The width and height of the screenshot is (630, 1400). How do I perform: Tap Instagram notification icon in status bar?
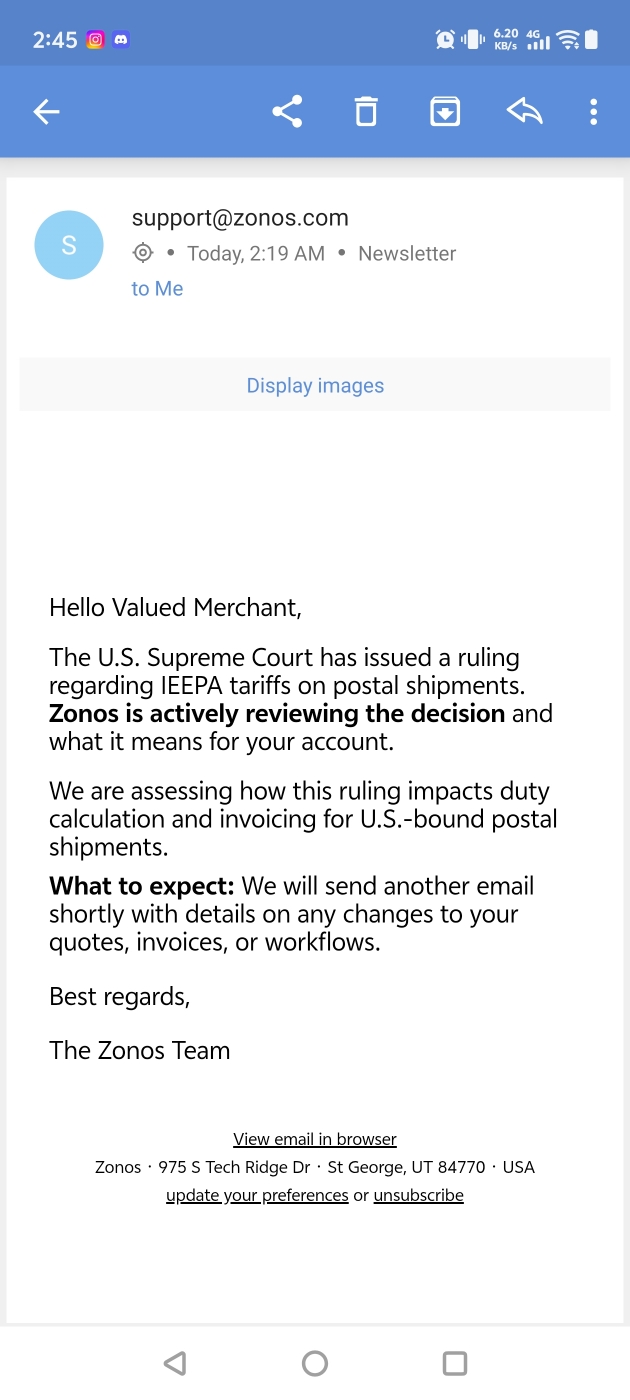(96, 40)
